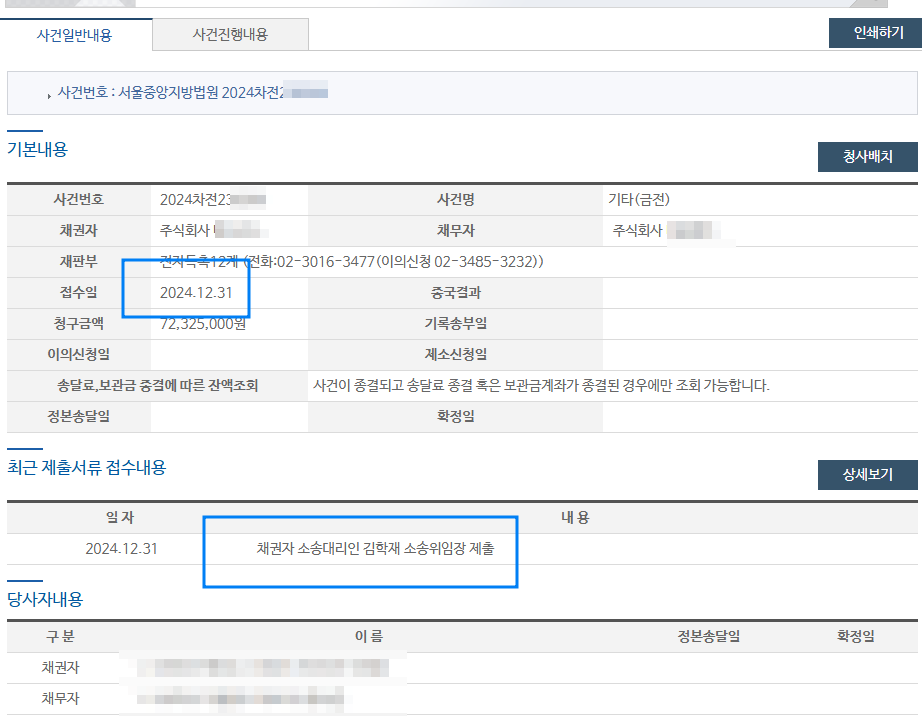This screenshot has height=717, width=922.
Task: Click the 이름 column header in 당사자내용
Action: point(369,636)
